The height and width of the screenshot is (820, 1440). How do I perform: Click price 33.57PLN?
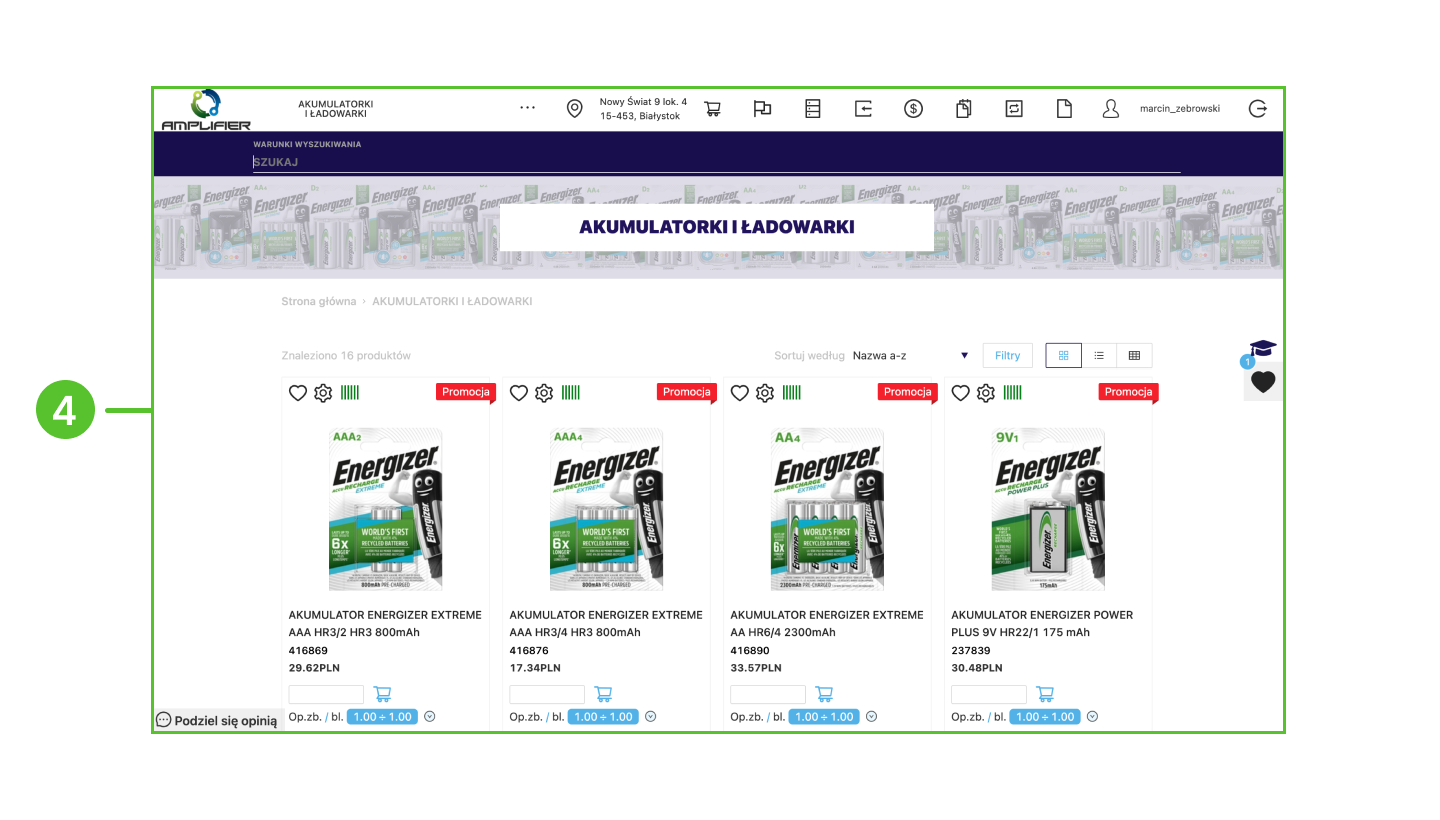(756, 668)
